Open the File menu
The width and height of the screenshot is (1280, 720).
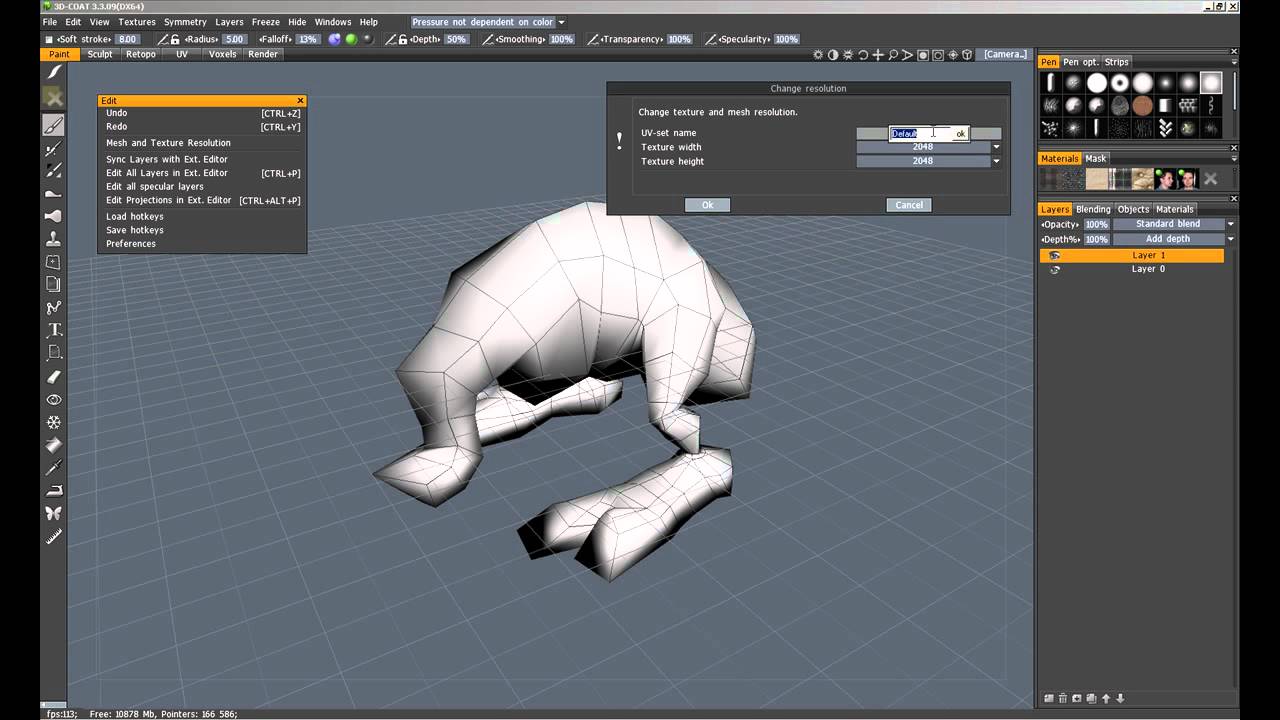(50, 22)
